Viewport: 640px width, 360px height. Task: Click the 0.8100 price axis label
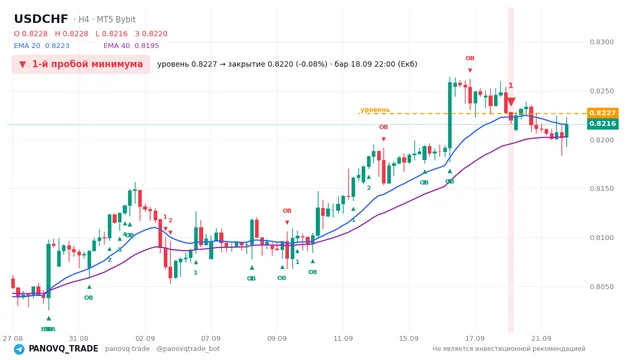pyautogui.click(x=602, y=238)
